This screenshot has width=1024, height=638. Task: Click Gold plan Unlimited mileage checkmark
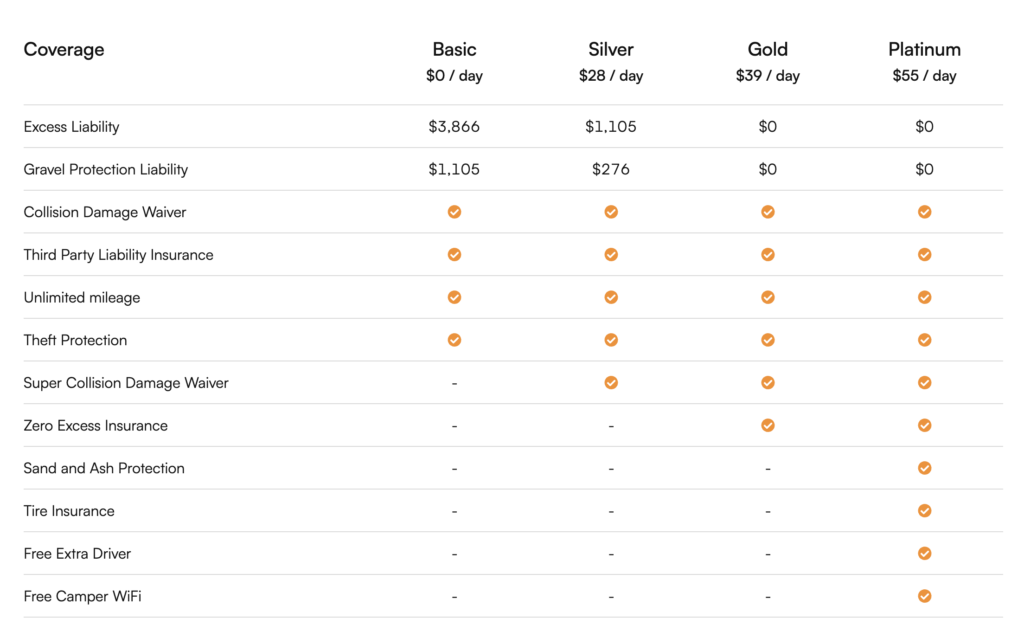768,297
